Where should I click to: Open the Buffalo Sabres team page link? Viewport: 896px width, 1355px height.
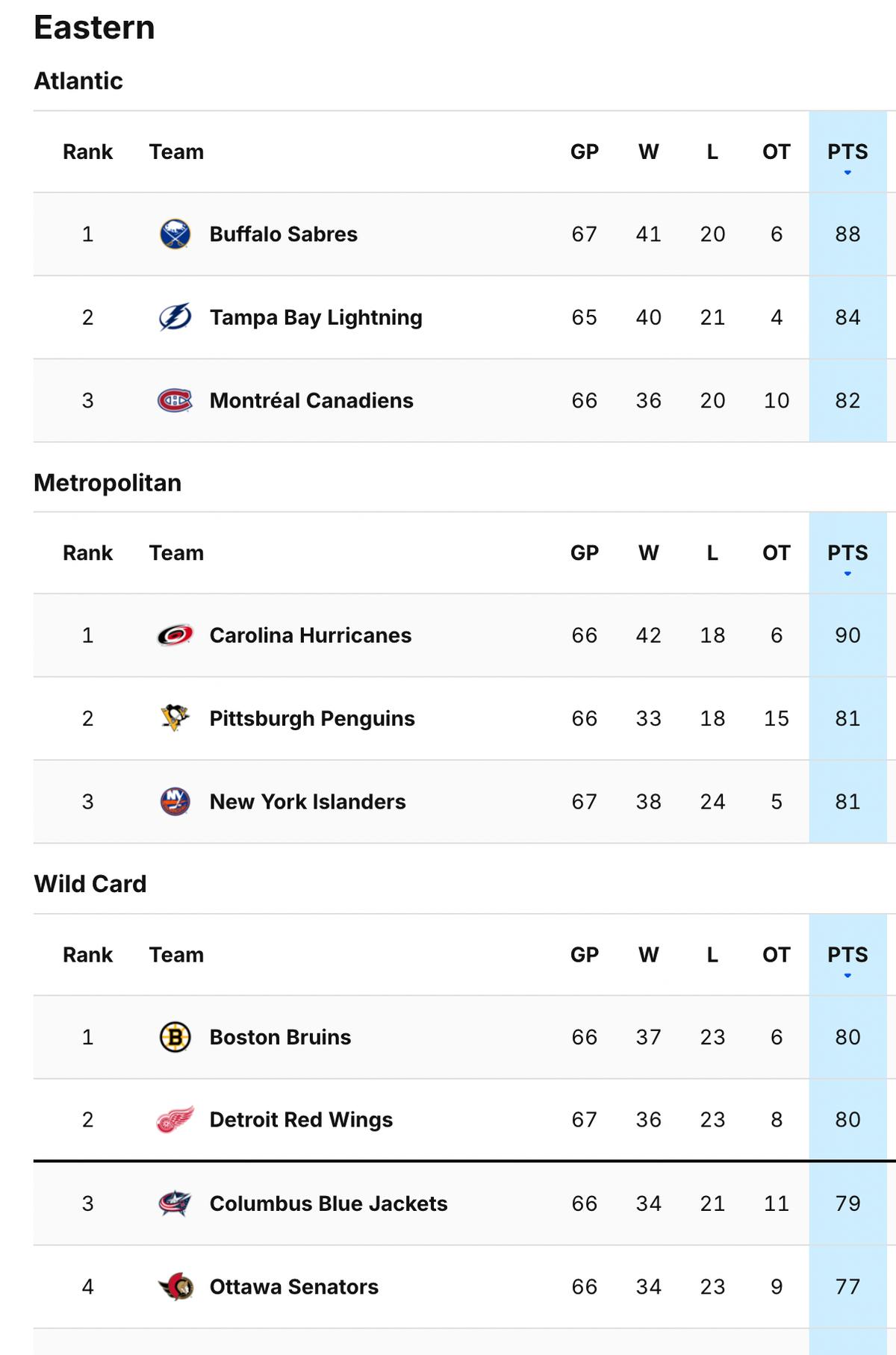[x=283, y=234]
